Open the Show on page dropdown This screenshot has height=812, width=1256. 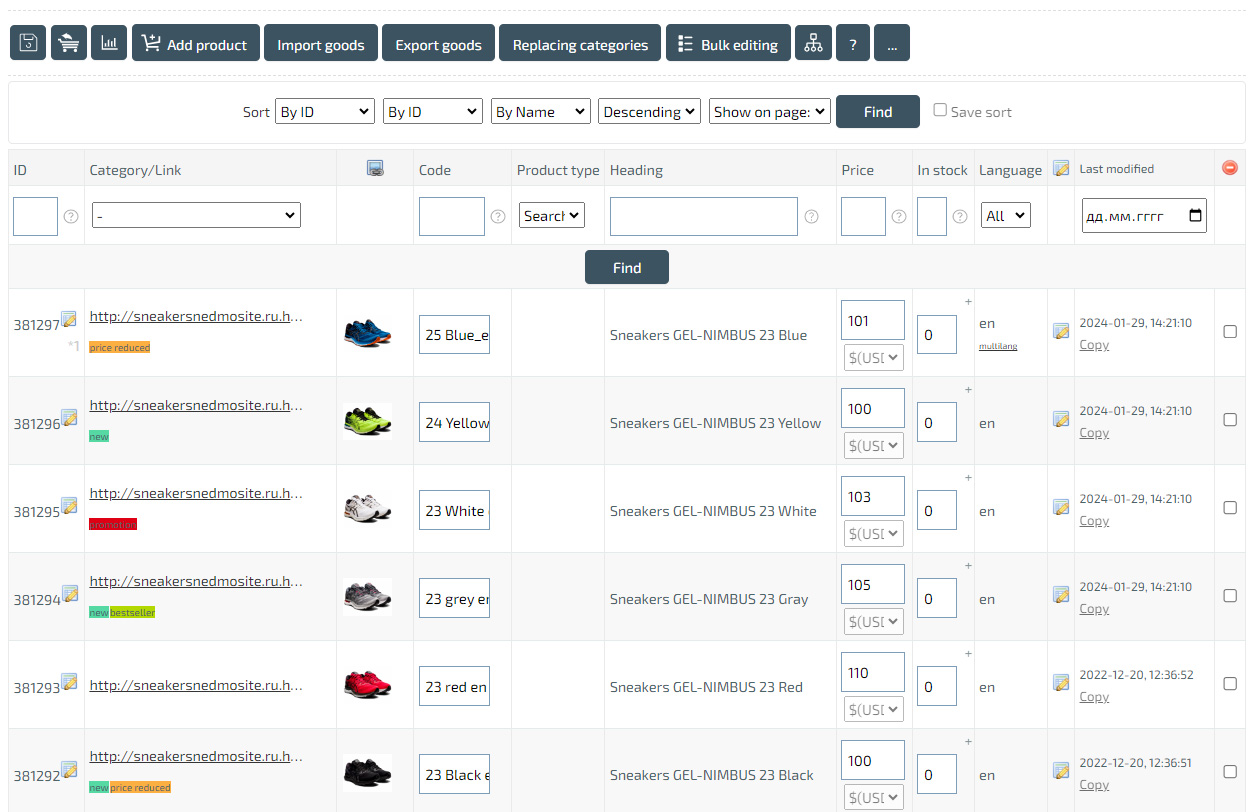click(x=770, y=112)
